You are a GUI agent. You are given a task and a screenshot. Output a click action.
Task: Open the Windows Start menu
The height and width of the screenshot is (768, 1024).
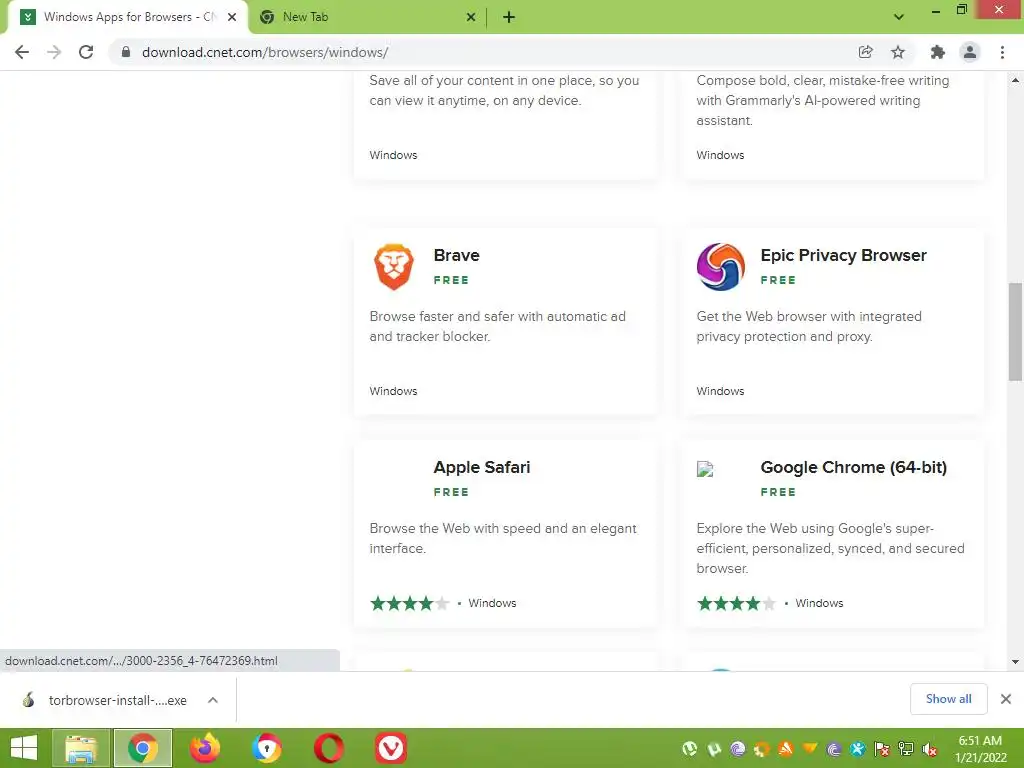pyautogui.click(x=24, y=748)
